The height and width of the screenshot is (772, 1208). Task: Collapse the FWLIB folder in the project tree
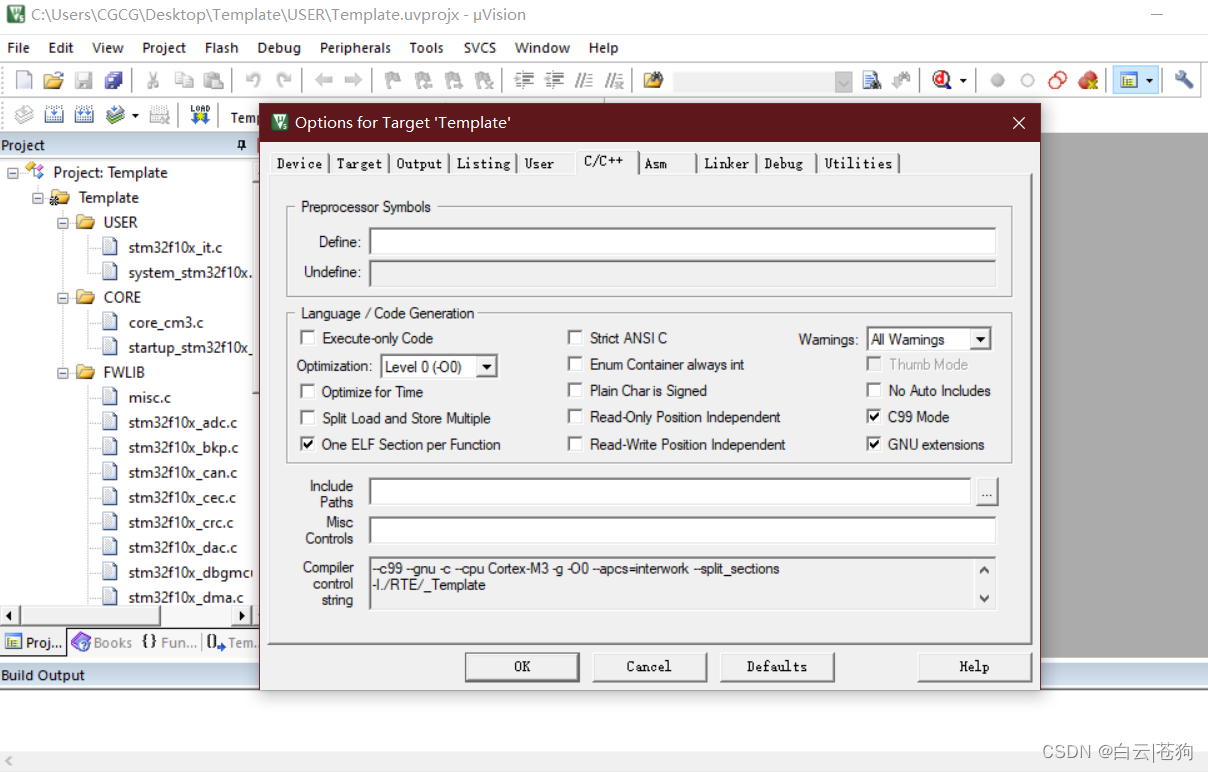62,372
